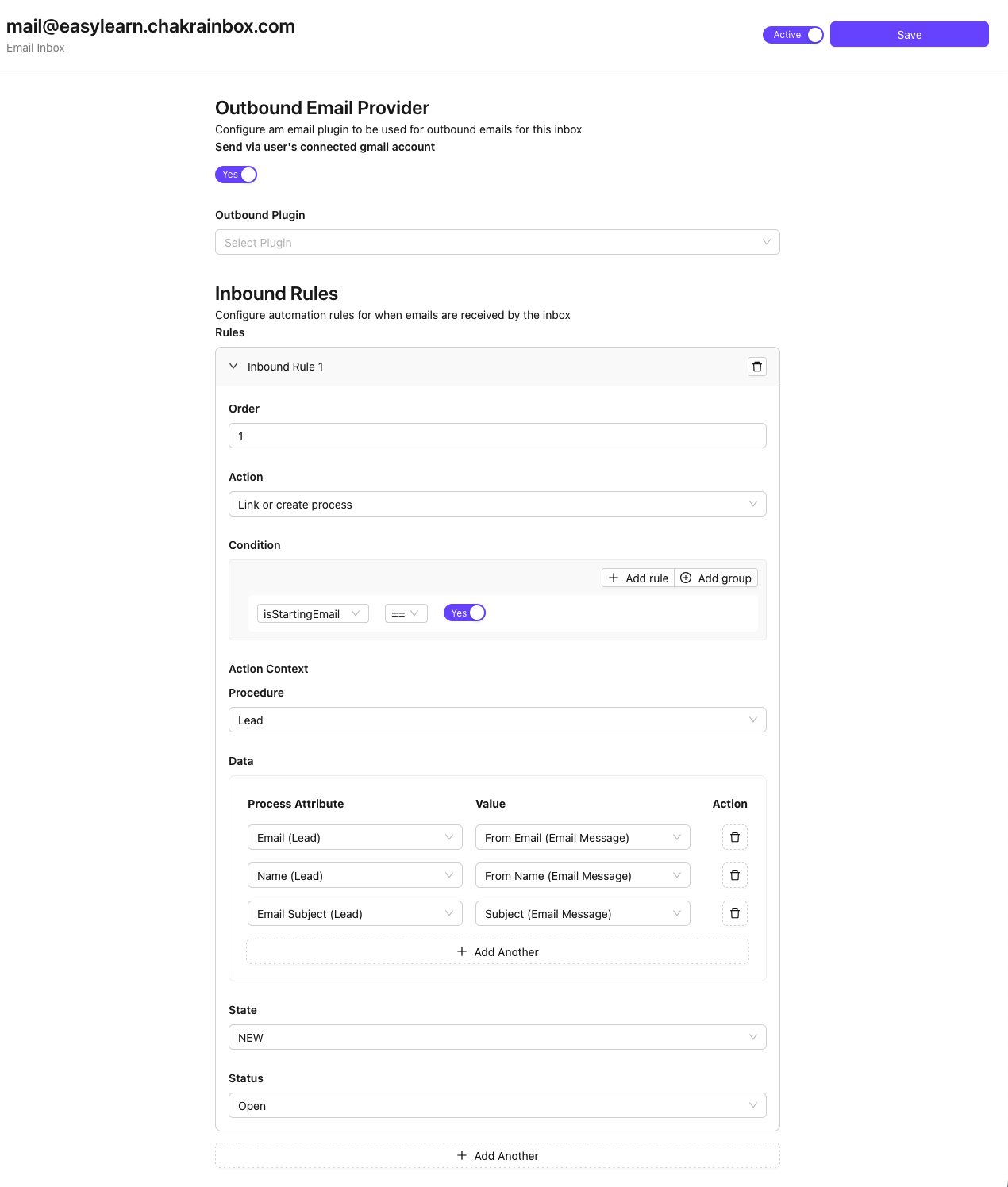Click the Save button
Image resolution: width=1008 pixels, height=1187 pixels.
(909, 35)
